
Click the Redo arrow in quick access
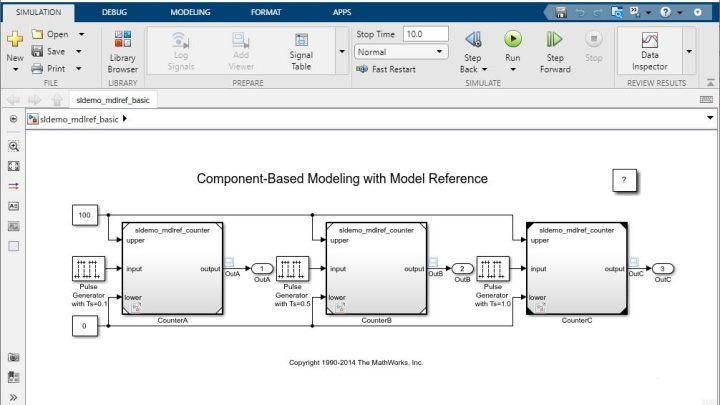pyautogui.click(x=597, y=12)
